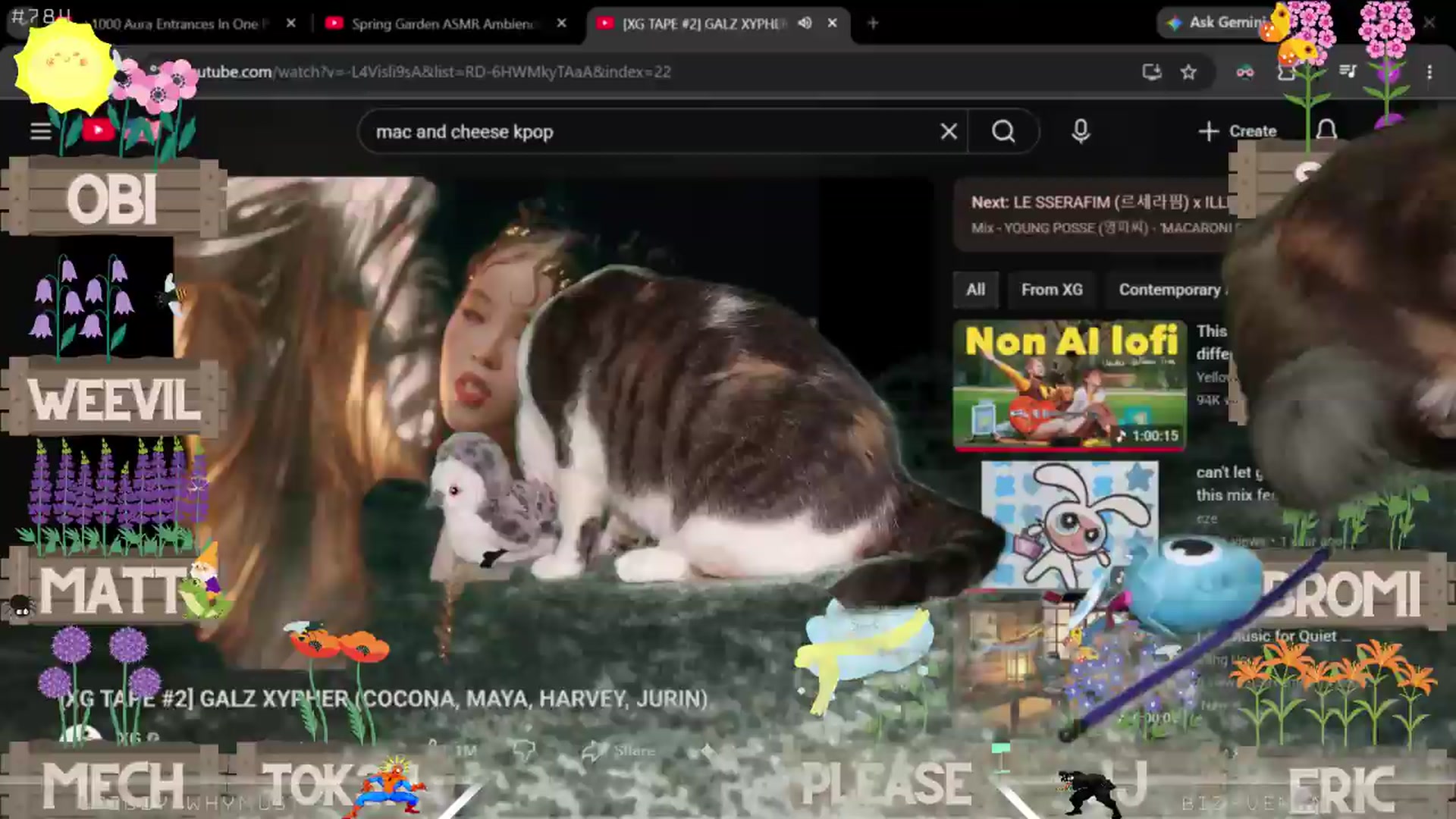
Task: Switch to 1000 Aura Entrances tab
Action: point(178,24)
